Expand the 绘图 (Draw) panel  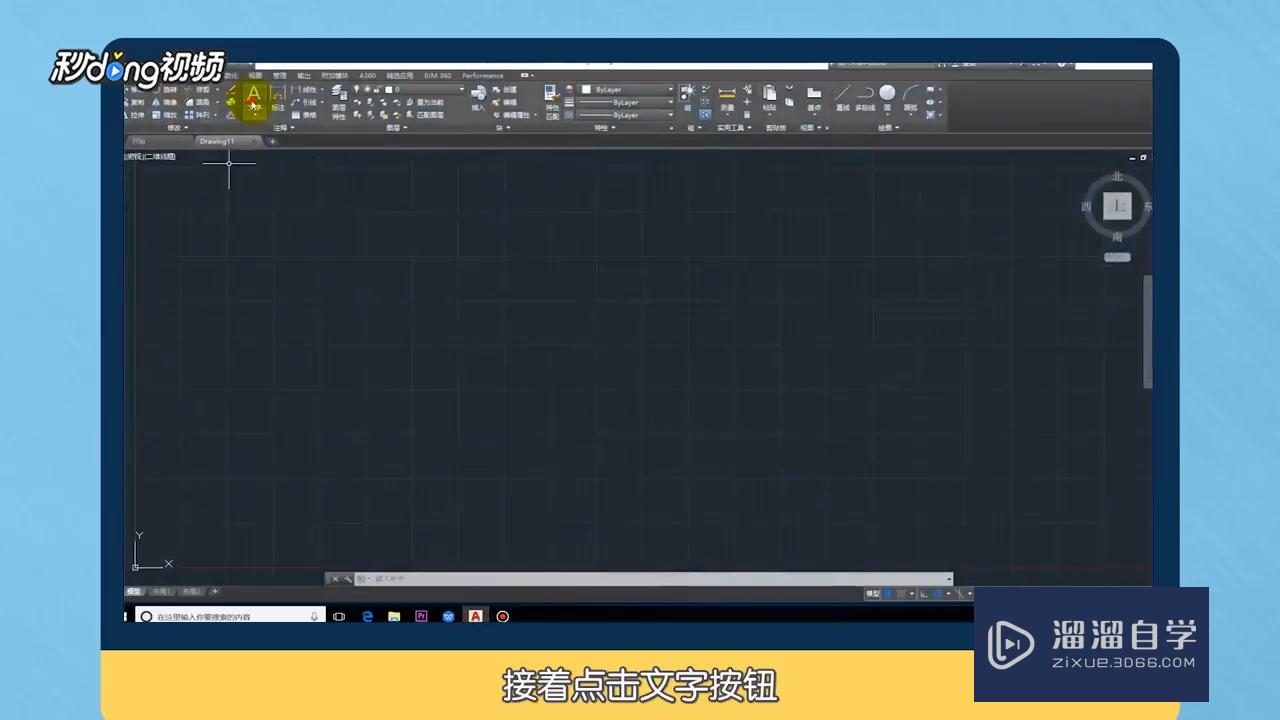coord(888,128)
